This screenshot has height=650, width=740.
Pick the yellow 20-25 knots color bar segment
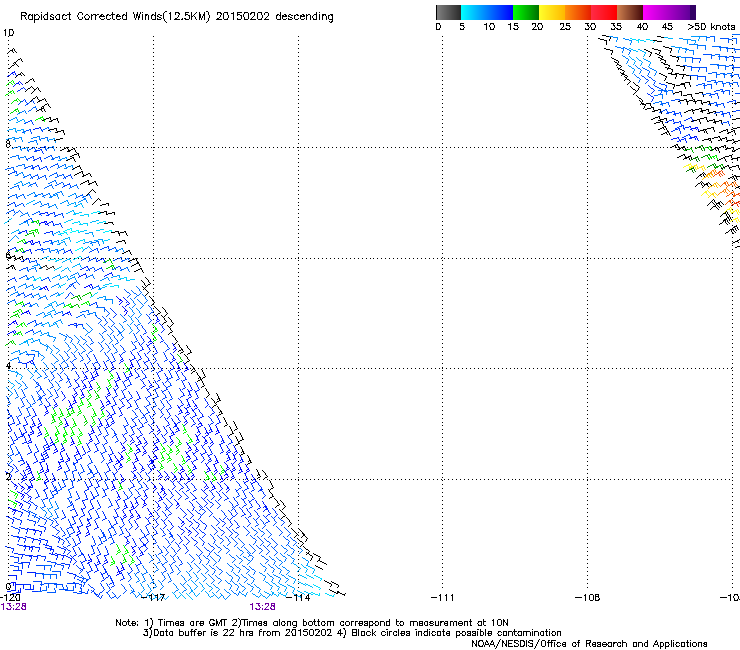pyautogui.click(x=552, y=12)
